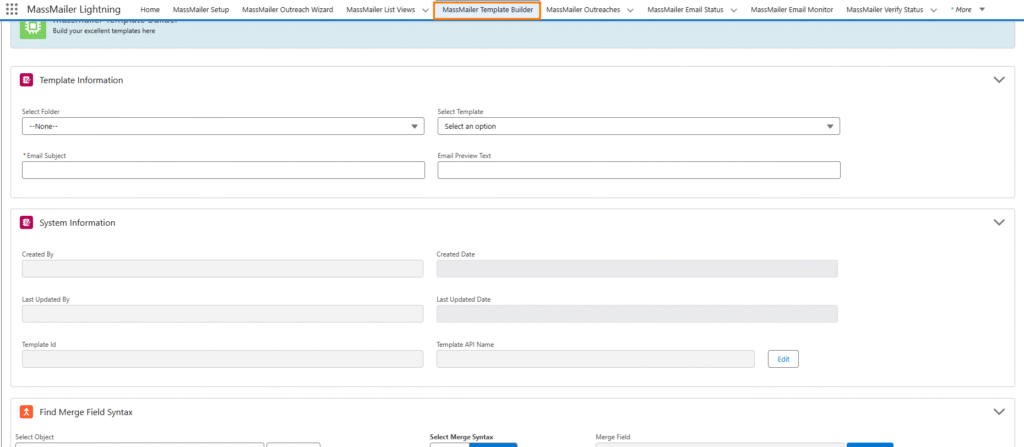The height and width of the screenshot is (447, 1024).
Task: Open the App Launcher grid icon
Action: pos(12,9)
